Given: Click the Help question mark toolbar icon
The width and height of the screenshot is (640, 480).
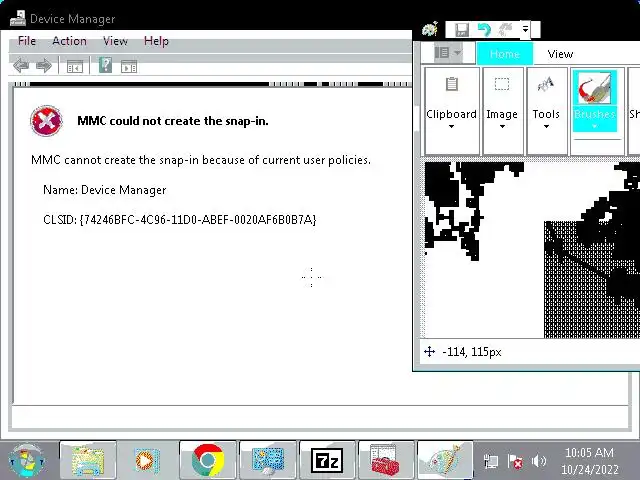Looking at the screenshot, I should point(105,65).
